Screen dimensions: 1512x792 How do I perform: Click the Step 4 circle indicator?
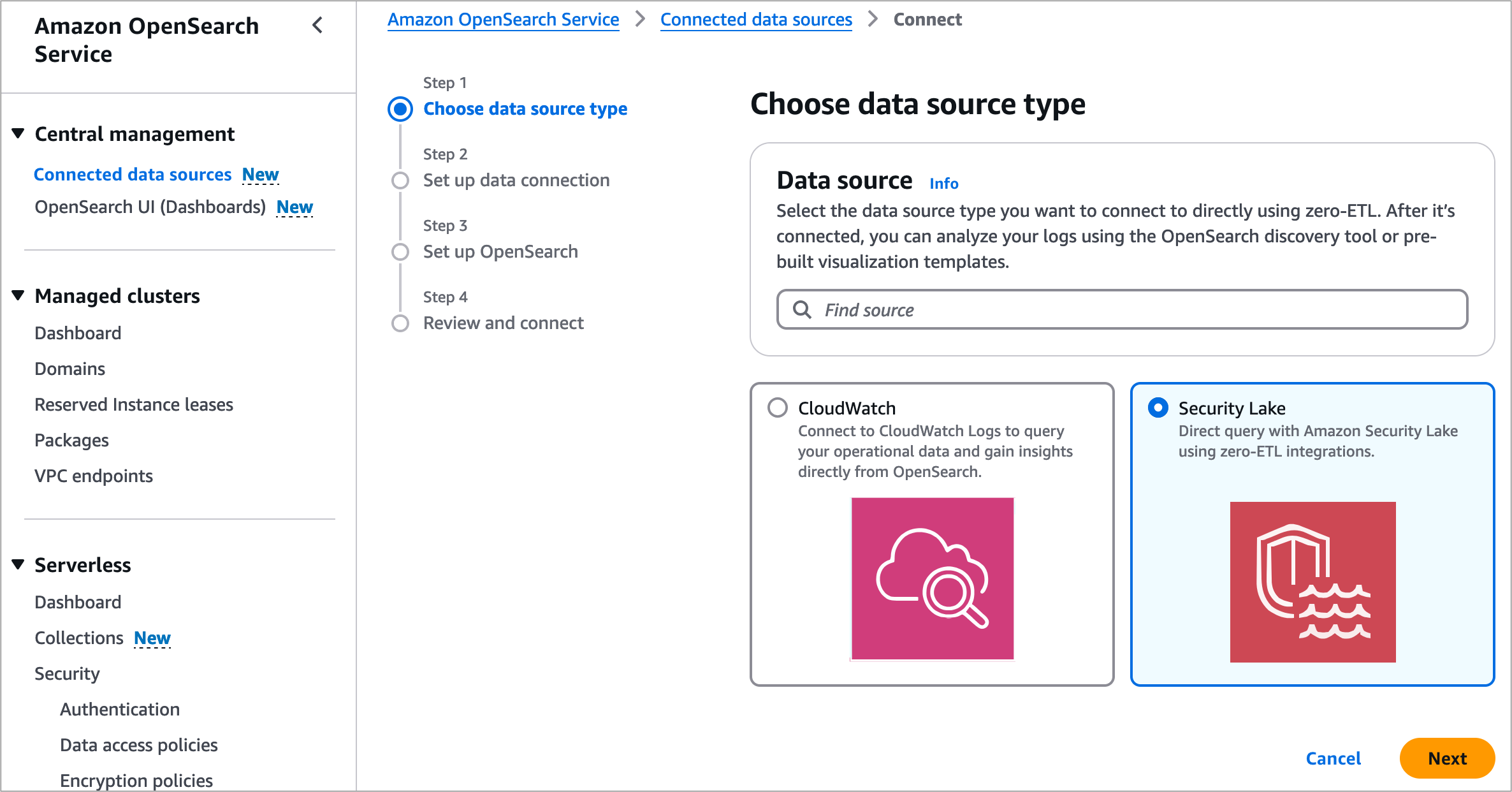click(x=400, y=323)
